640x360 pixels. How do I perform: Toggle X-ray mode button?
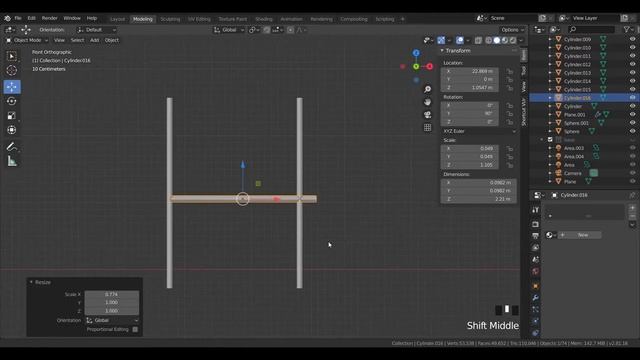478,40
